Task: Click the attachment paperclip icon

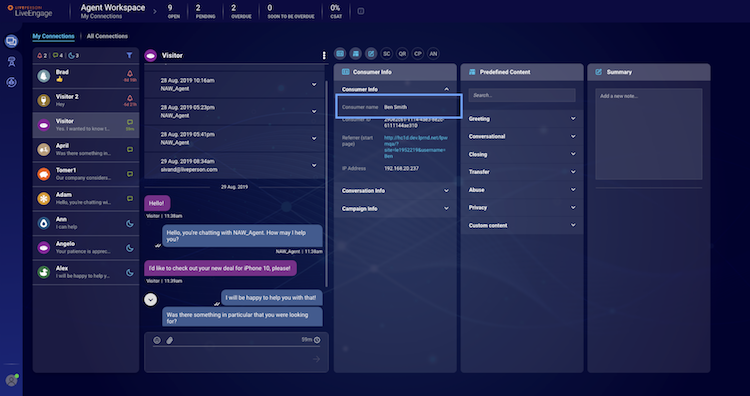Action: click(x=169, y=340)
